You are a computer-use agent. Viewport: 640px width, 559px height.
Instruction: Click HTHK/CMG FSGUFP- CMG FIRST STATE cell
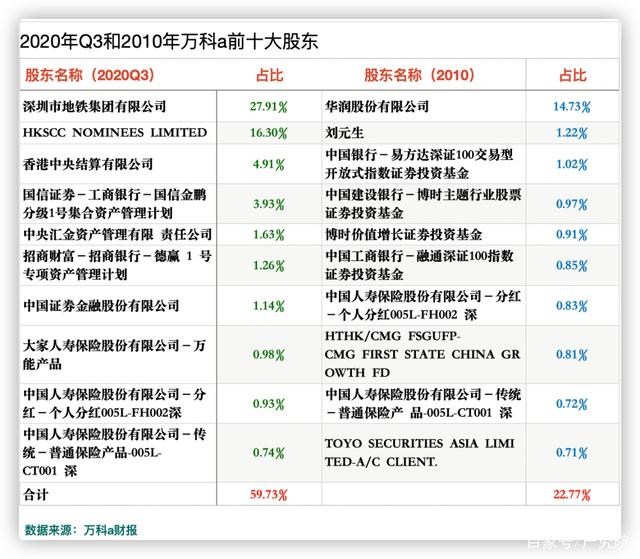click(x=422, y=354)
